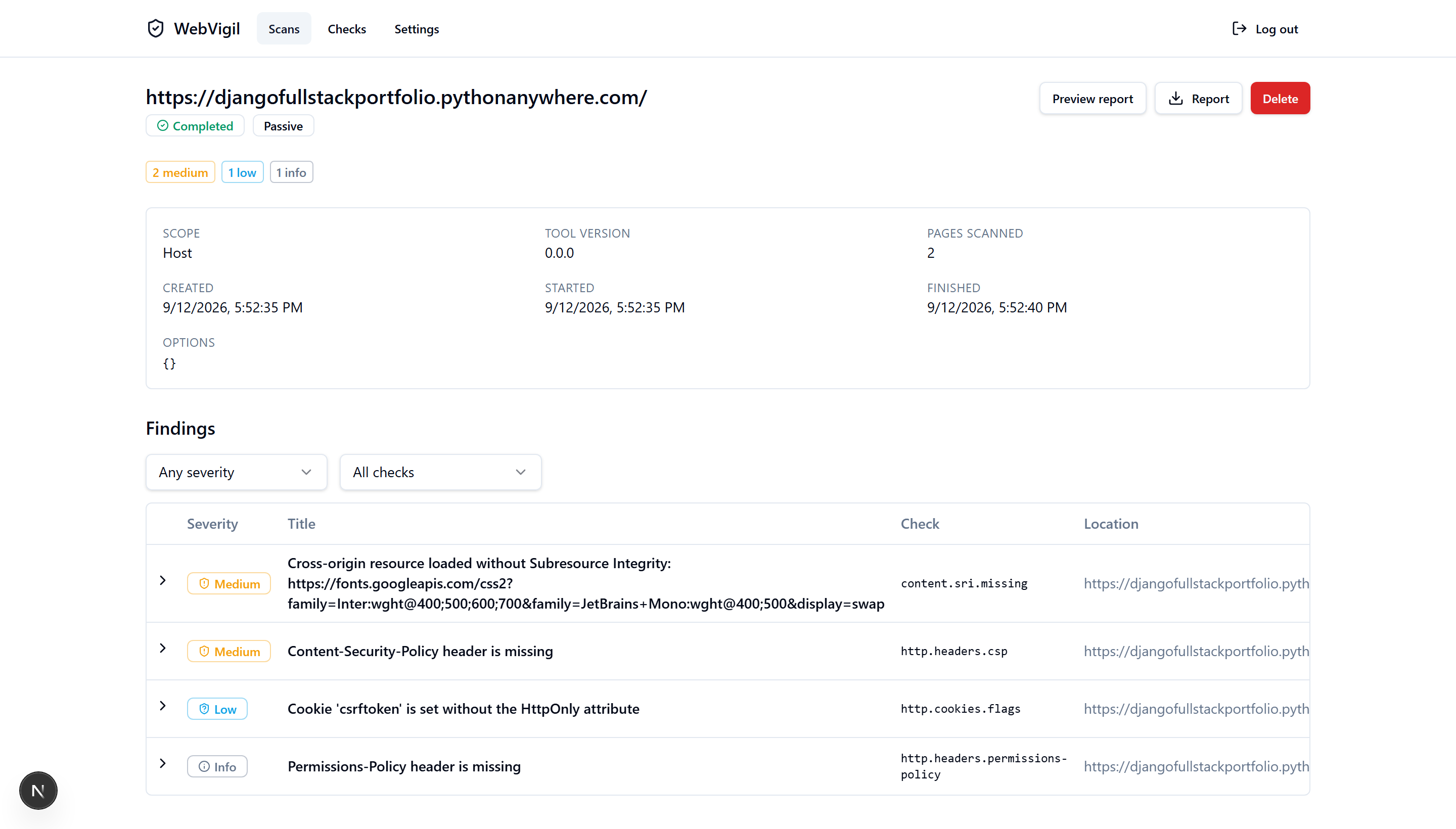The image size is (1456, 829).
Task: Open location link for Subresource Integrity finding
Action: tap(1196, 584)
